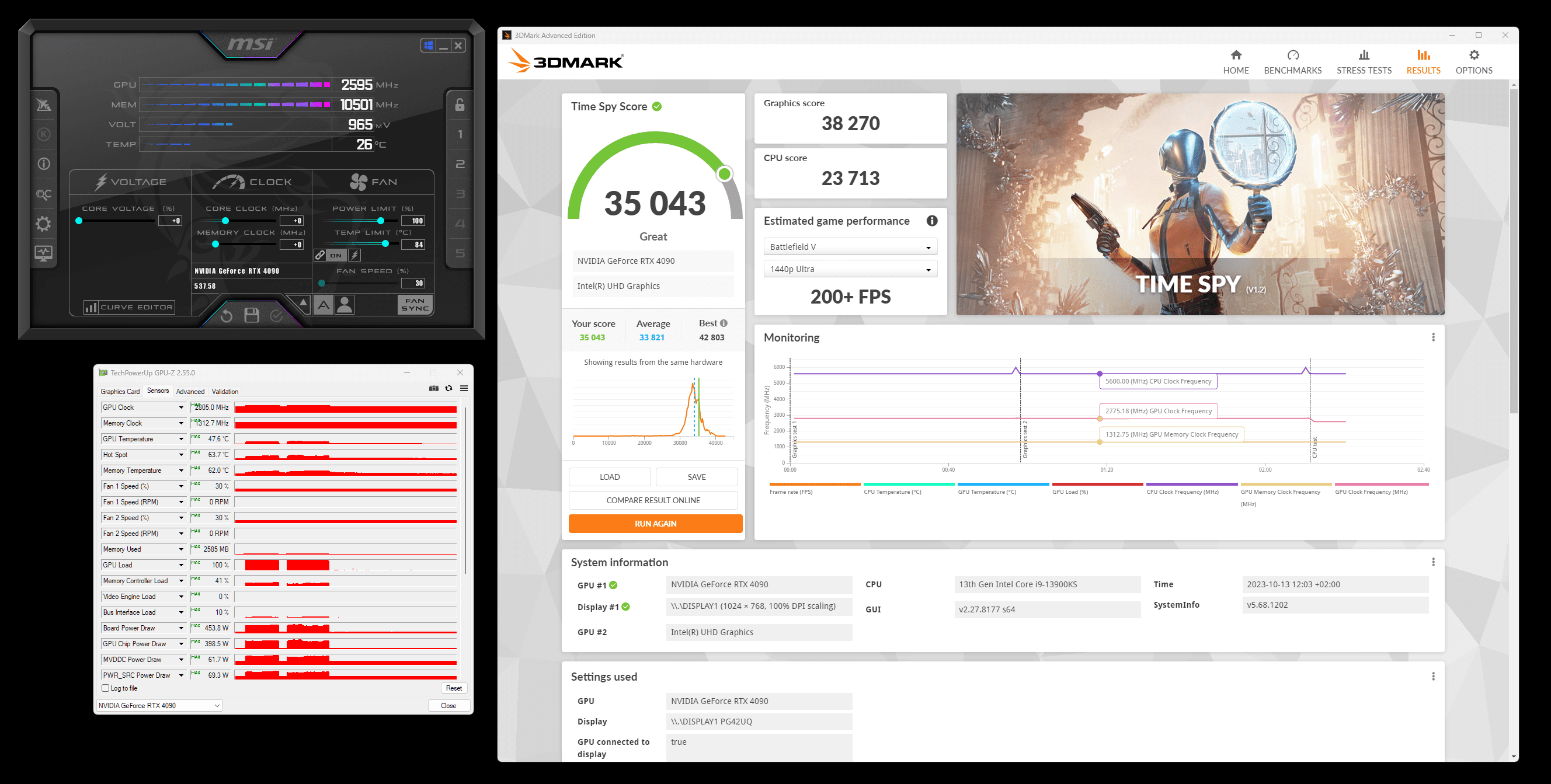Click the Core Clock slider handle
Image resolution: width=1551 pixels, height=784 pixels.
(x=225, y=221)
